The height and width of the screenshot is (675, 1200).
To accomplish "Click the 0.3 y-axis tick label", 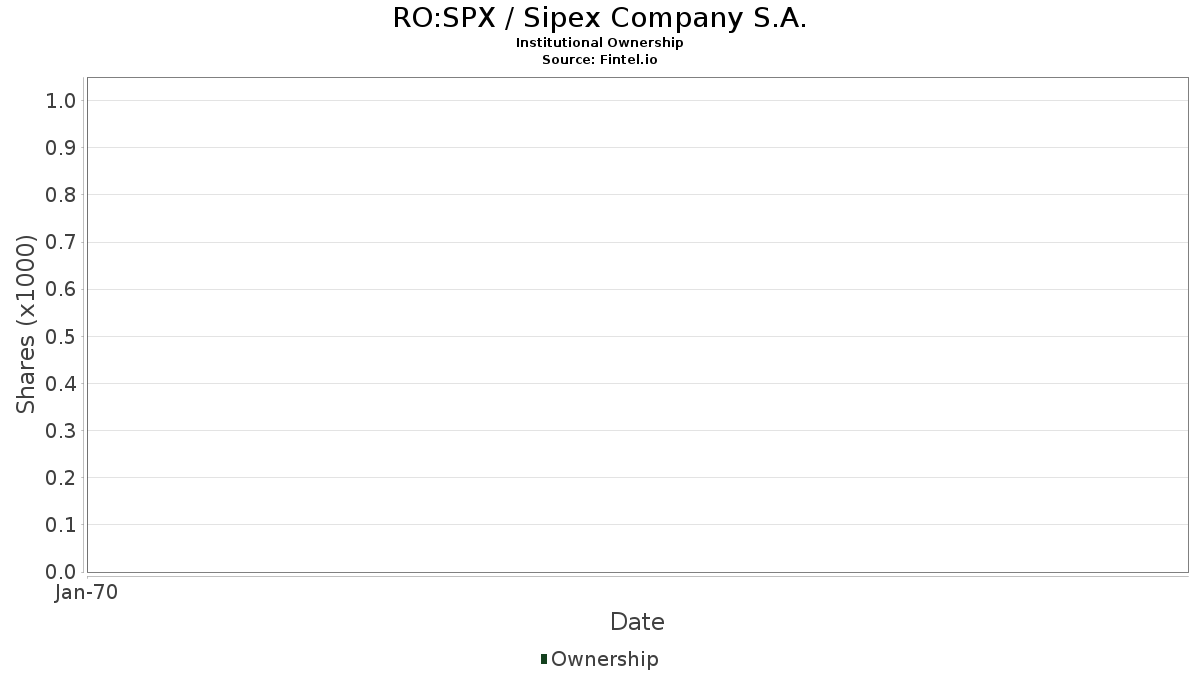I will point(60,431).
